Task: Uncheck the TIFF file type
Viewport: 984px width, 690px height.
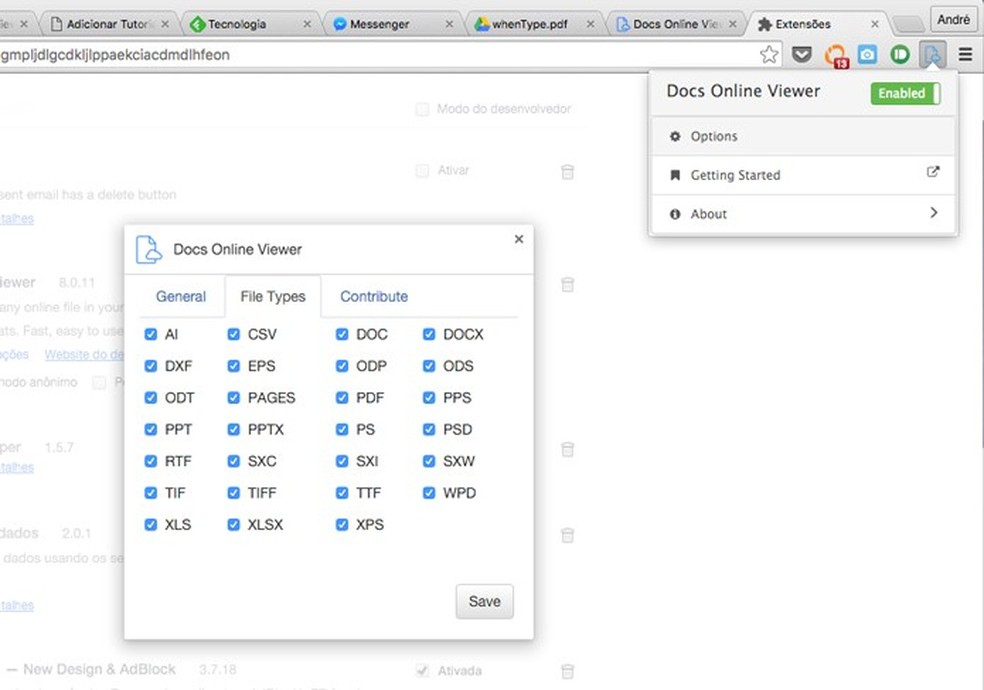Action: 233,492
